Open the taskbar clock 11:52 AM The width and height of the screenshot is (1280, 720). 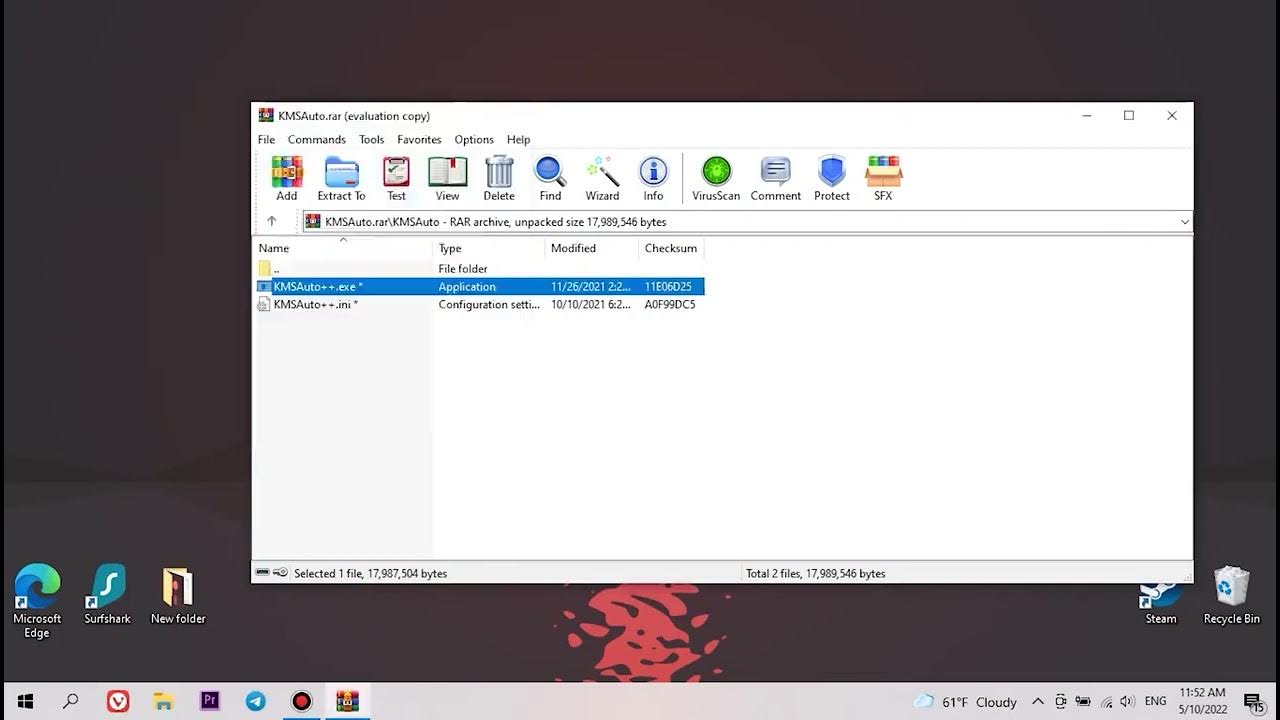[1202, 701]
